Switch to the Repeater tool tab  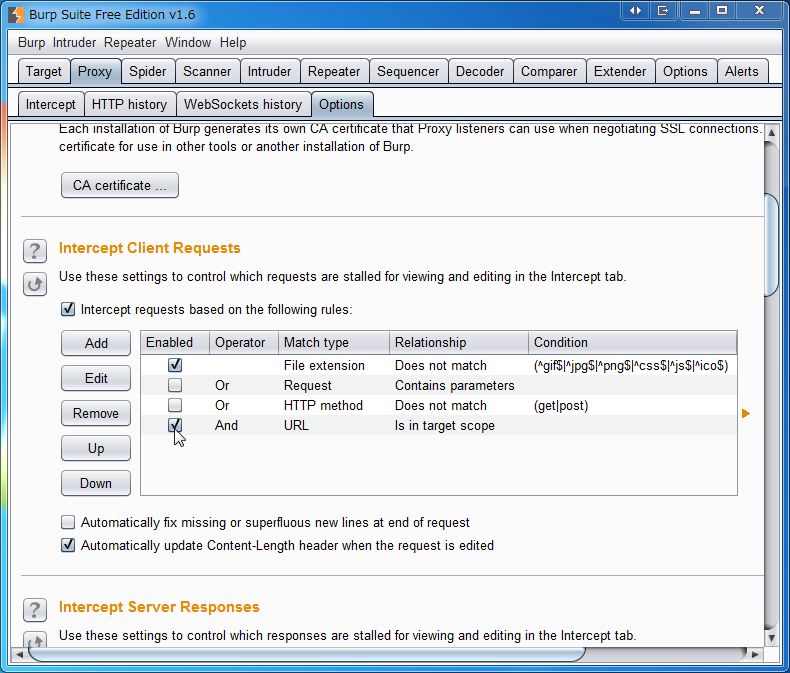(334, 72)
